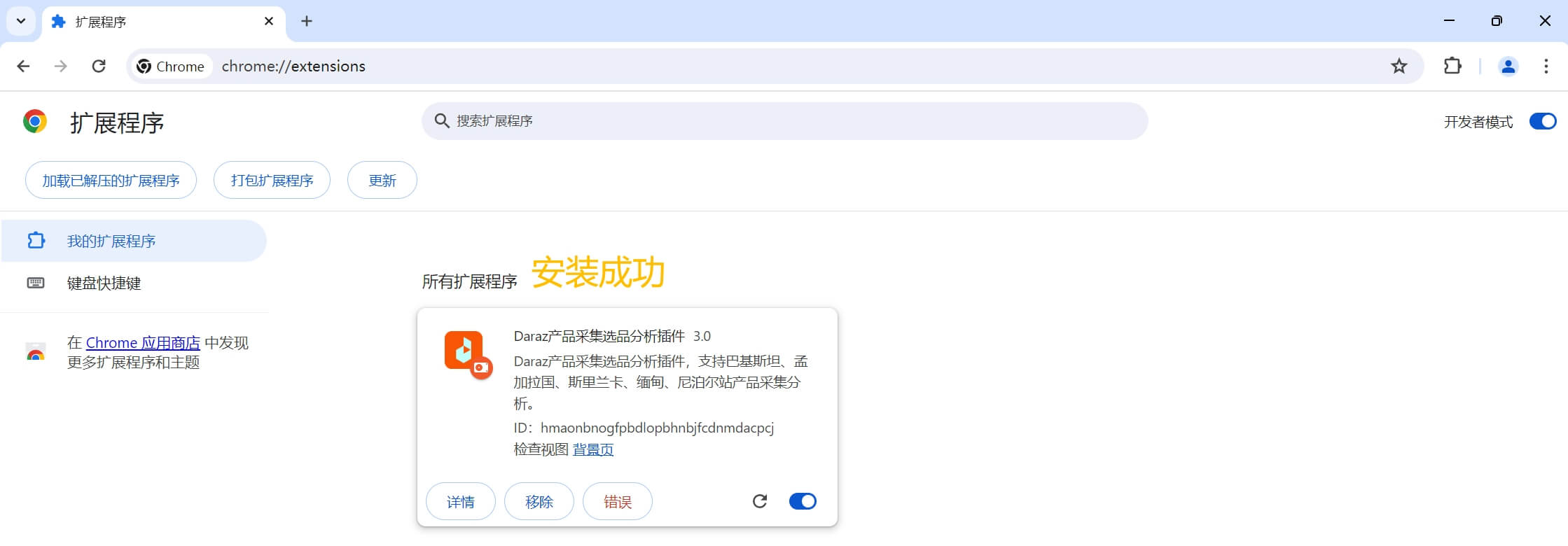The image size is (1568, 546).
Task: Click the Chrome site info chip
Action: 171,66
